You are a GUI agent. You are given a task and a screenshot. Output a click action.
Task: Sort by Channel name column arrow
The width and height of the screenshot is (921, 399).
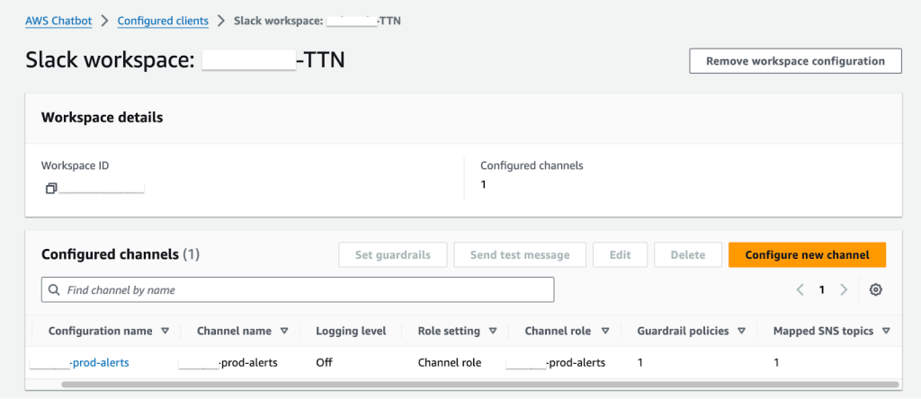[284, 331]
